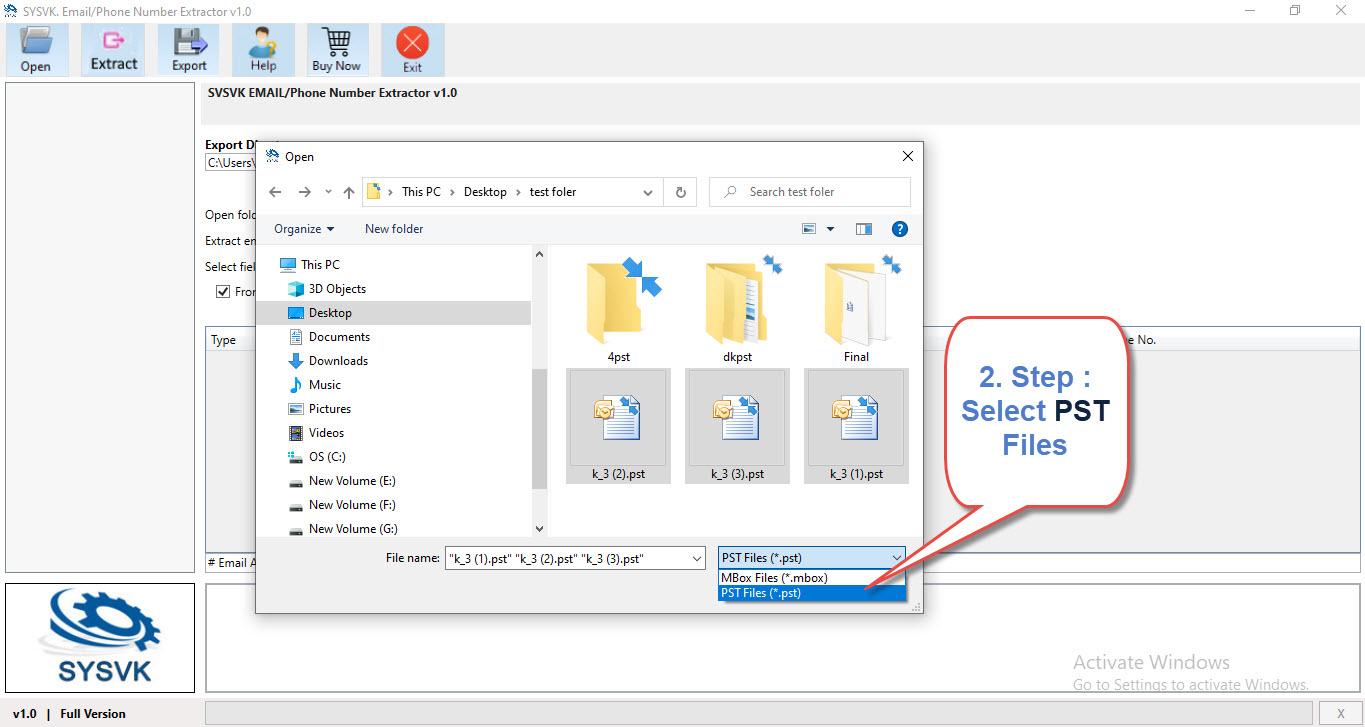1365x727 pixels.
Task: Click New folder button
Action: (394, 229)
